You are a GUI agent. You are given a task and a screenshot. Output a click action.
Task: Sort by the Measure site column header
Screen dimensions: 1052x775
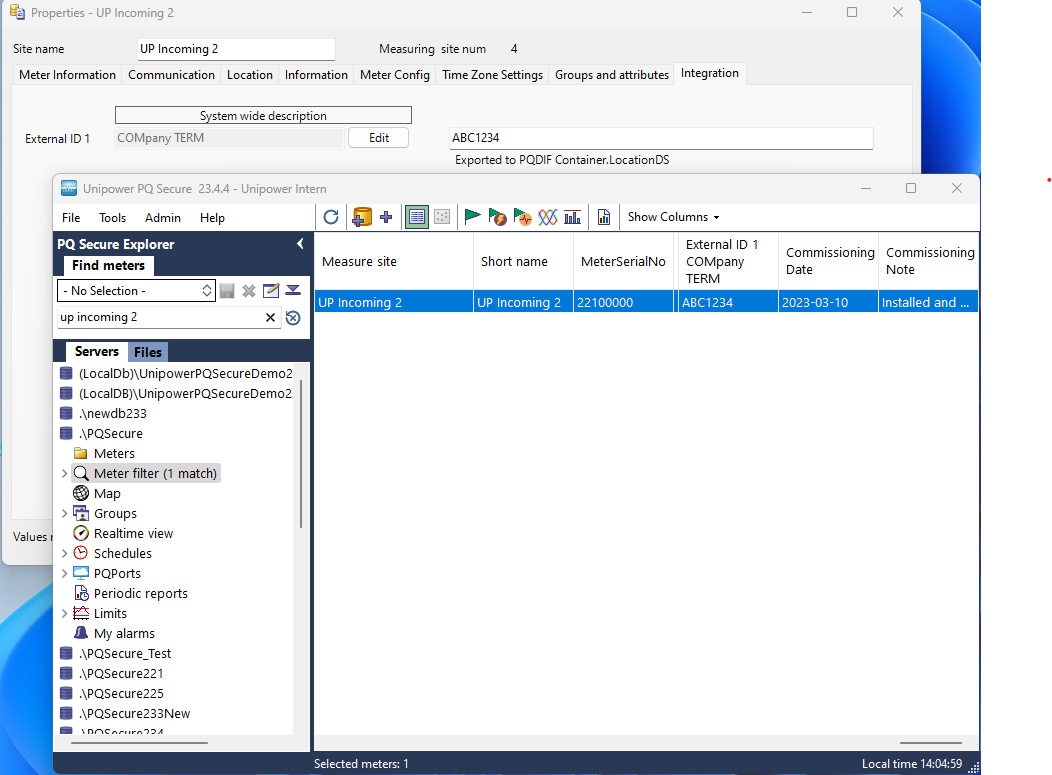(394, 262)
